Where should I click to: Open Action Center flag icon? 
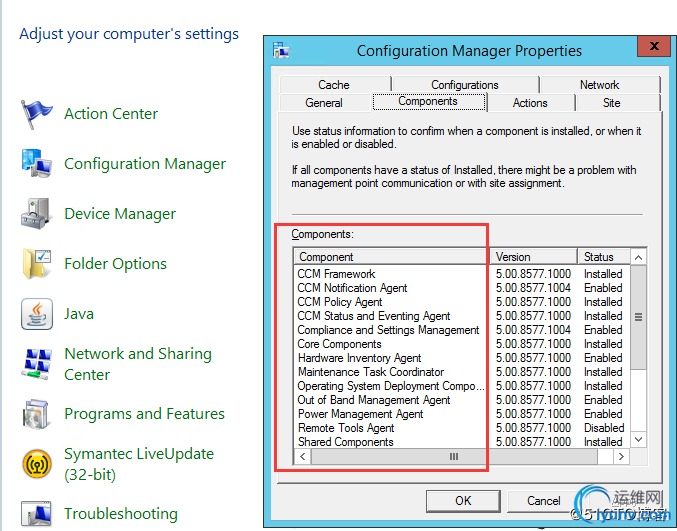tap(36, 114)
